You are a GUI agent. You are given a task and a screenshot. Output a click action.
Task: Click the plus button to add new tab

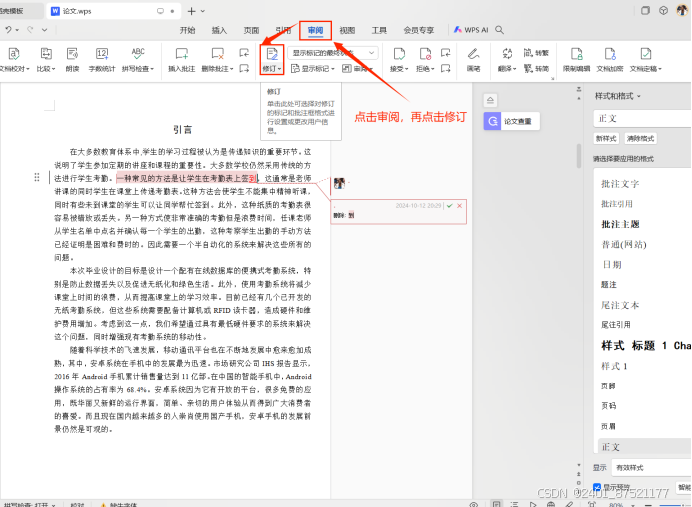point(191,11)
